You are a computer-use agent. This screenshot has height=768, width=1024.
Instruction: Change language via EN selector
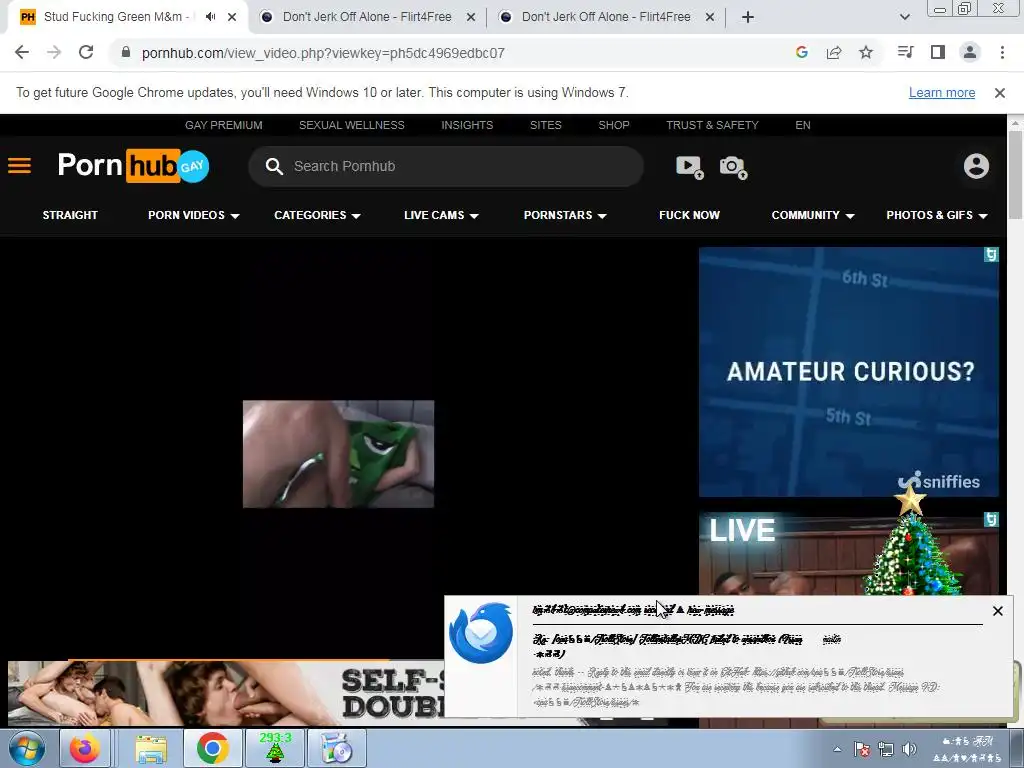point(803,125)
